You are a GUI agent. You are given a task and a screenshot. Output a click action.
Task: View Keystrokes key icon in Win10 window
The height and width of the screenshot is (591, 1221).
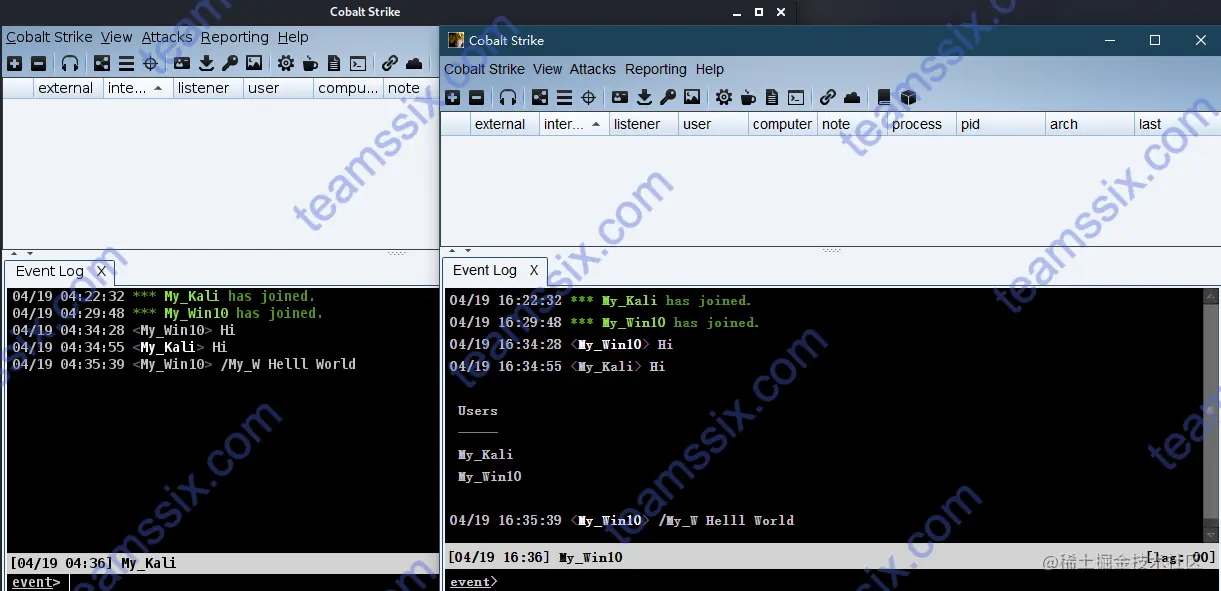[668, 97]
